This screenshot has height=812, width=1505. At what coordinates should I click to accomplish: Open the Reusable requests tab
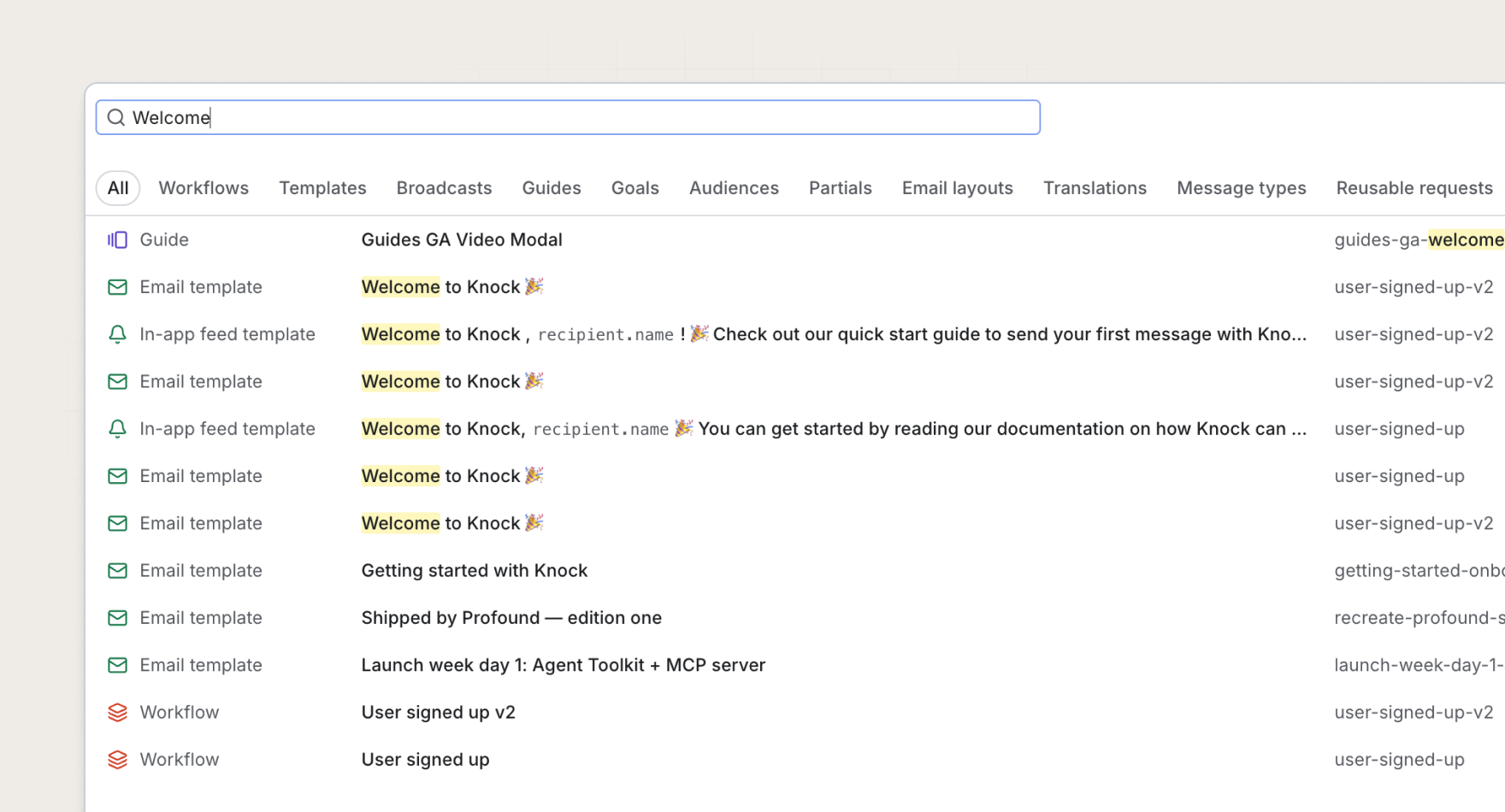[x=1414, y=188]
